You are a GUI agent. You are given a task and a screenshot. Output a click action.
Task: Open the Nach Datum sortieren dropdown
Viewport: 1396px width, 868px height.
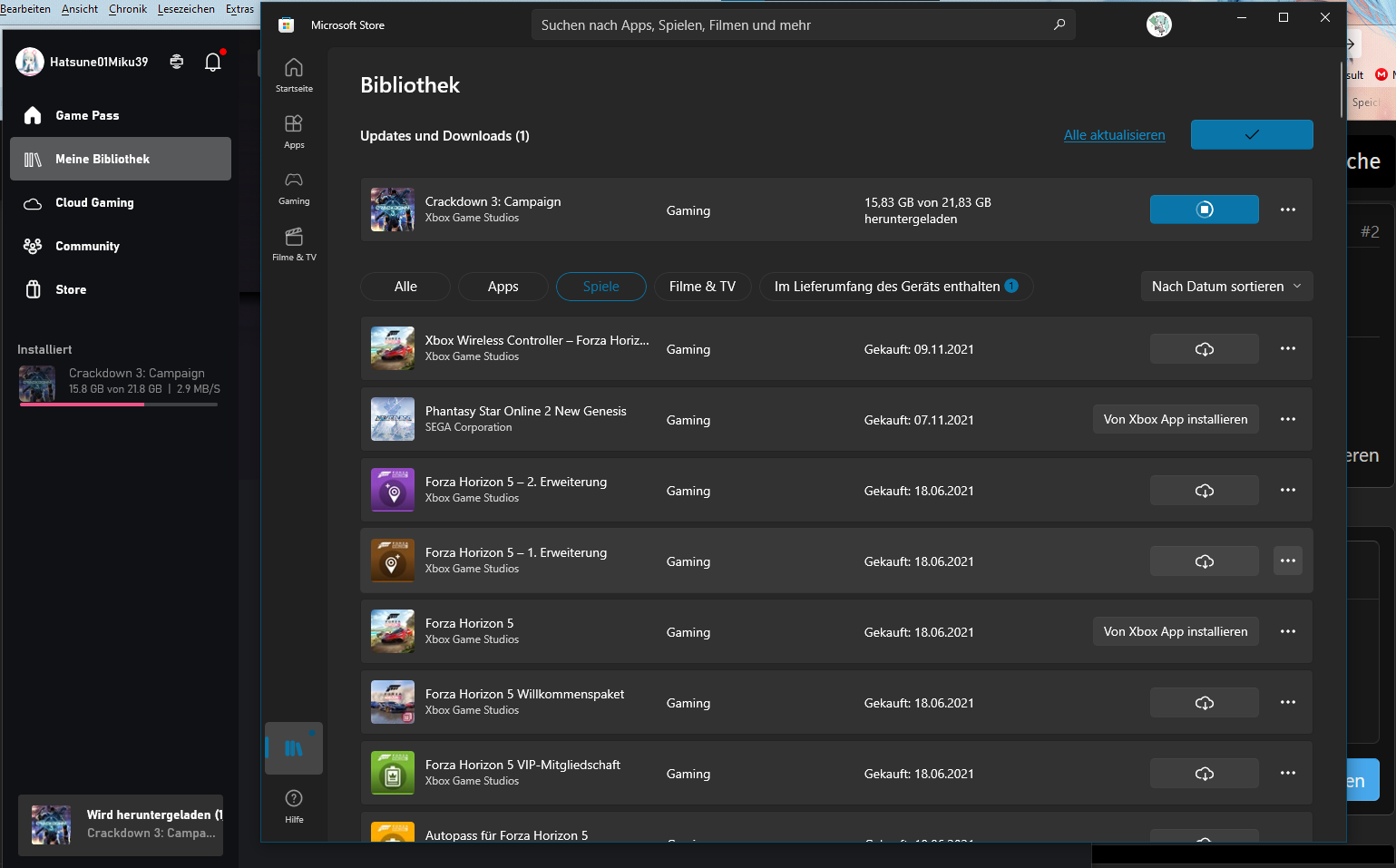(x=1226, y=287)
